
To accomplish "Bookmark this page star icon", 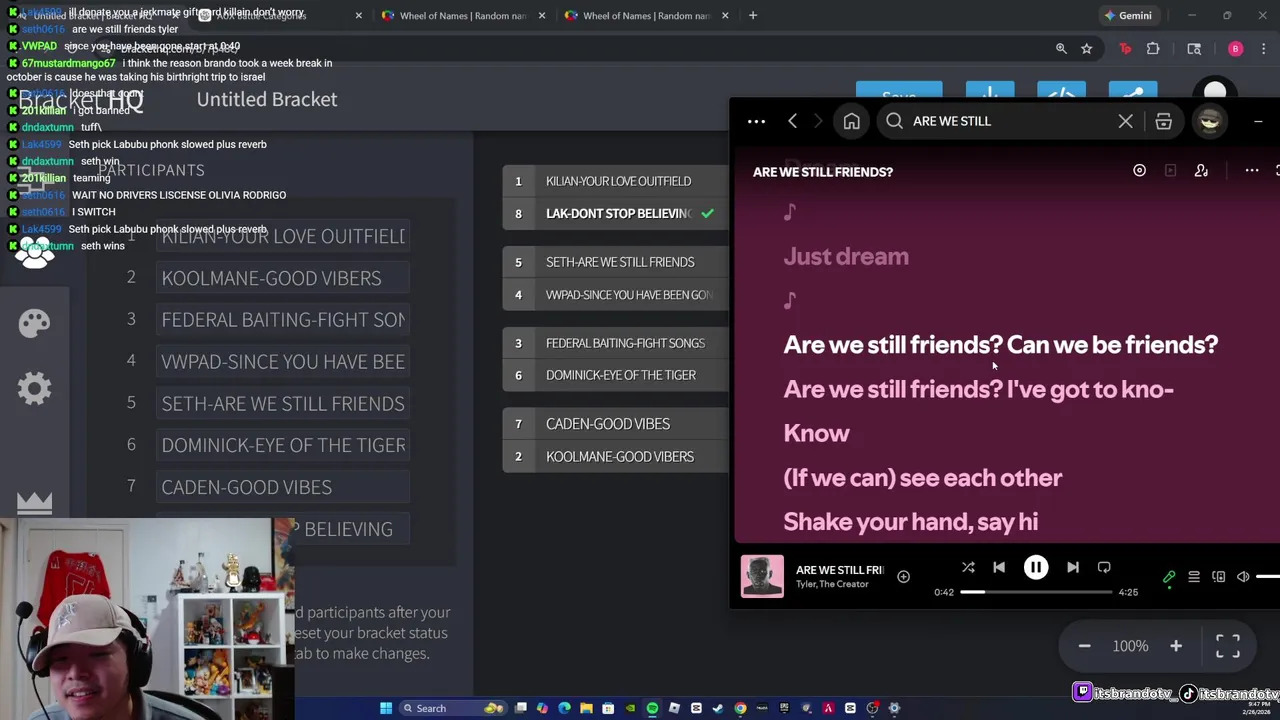I will pos(1086,48).
